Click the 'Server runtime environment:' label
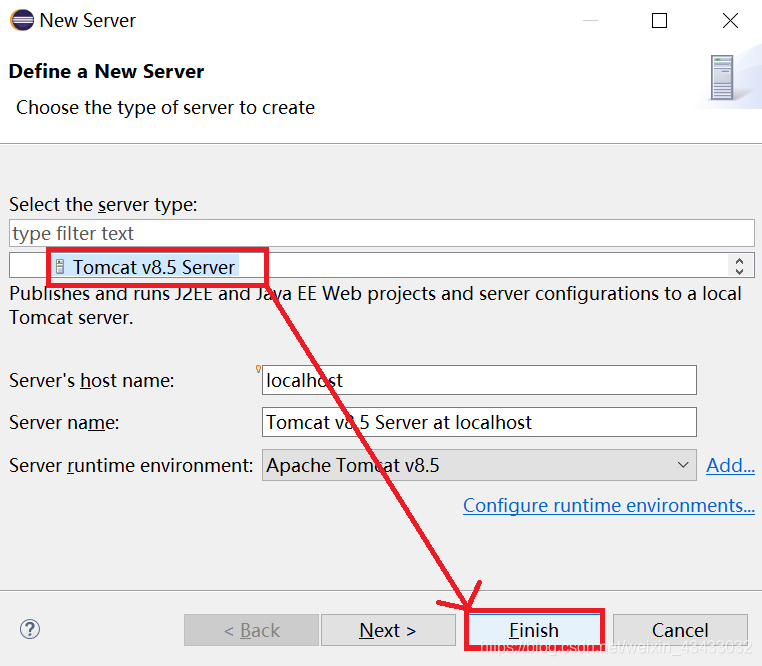762x666 pixels. point(131,466)
